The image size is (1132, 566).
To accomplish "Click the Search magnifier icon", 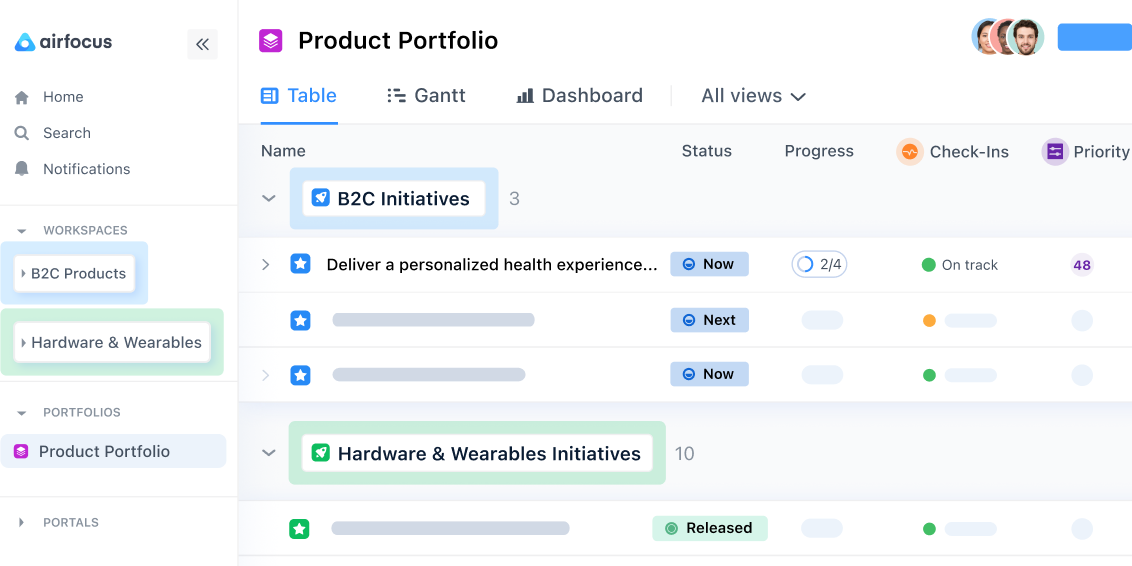I will pos(22,133).
